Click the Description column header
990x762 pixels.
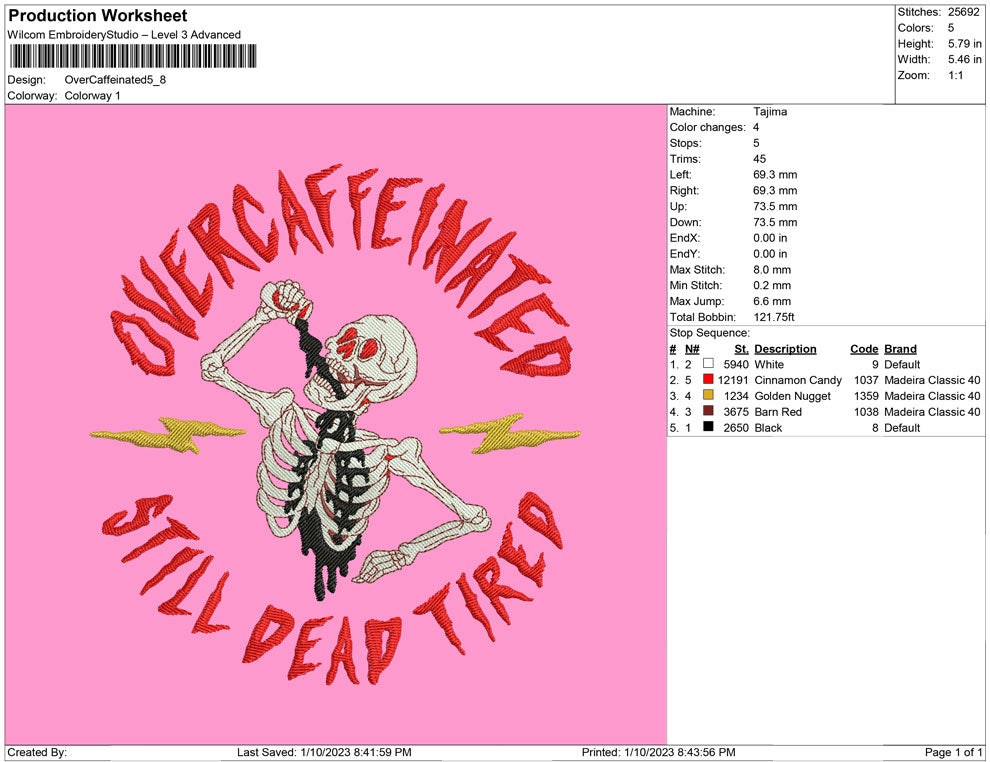pyautogui.click(x=785, y=348)
